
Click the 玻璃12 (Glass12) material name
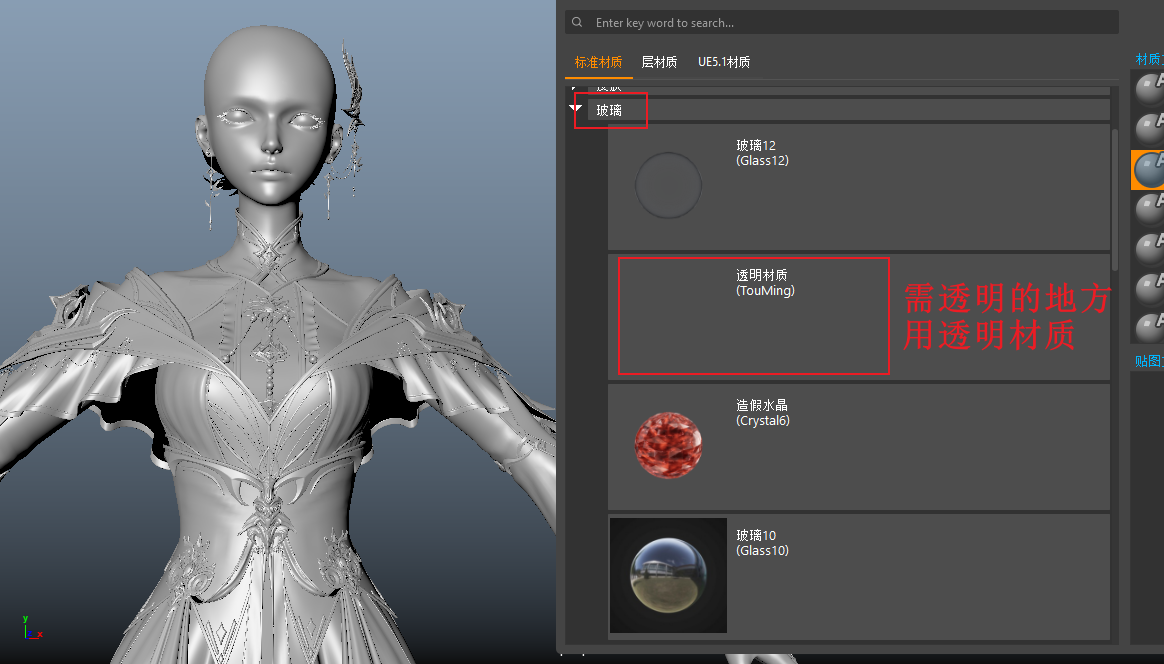[762, 153]
